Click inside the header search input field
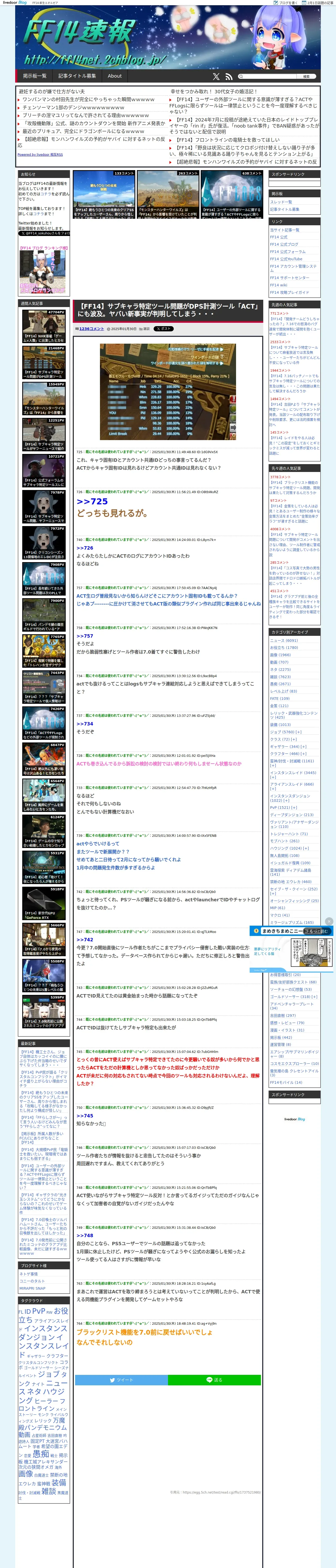 click(x=270, y=77)
